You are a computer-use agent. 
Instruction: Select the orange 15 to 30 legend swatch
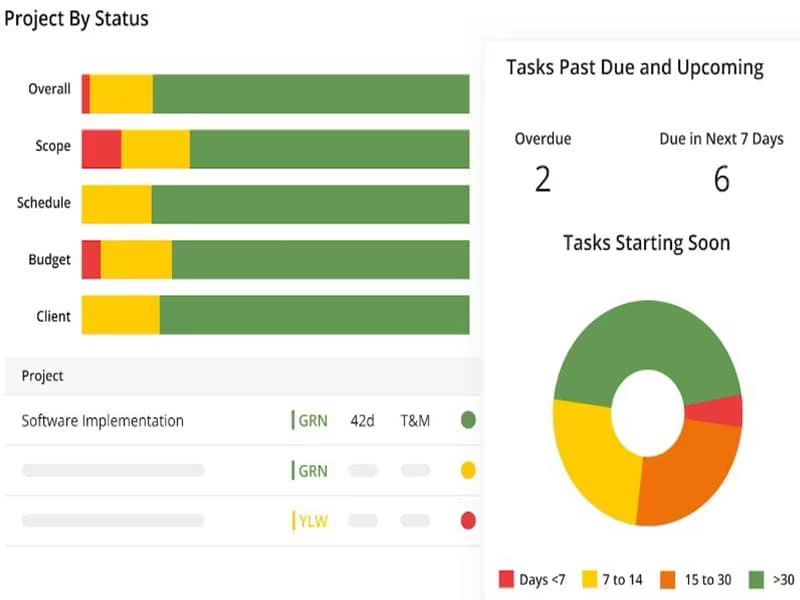coord(667,580)
